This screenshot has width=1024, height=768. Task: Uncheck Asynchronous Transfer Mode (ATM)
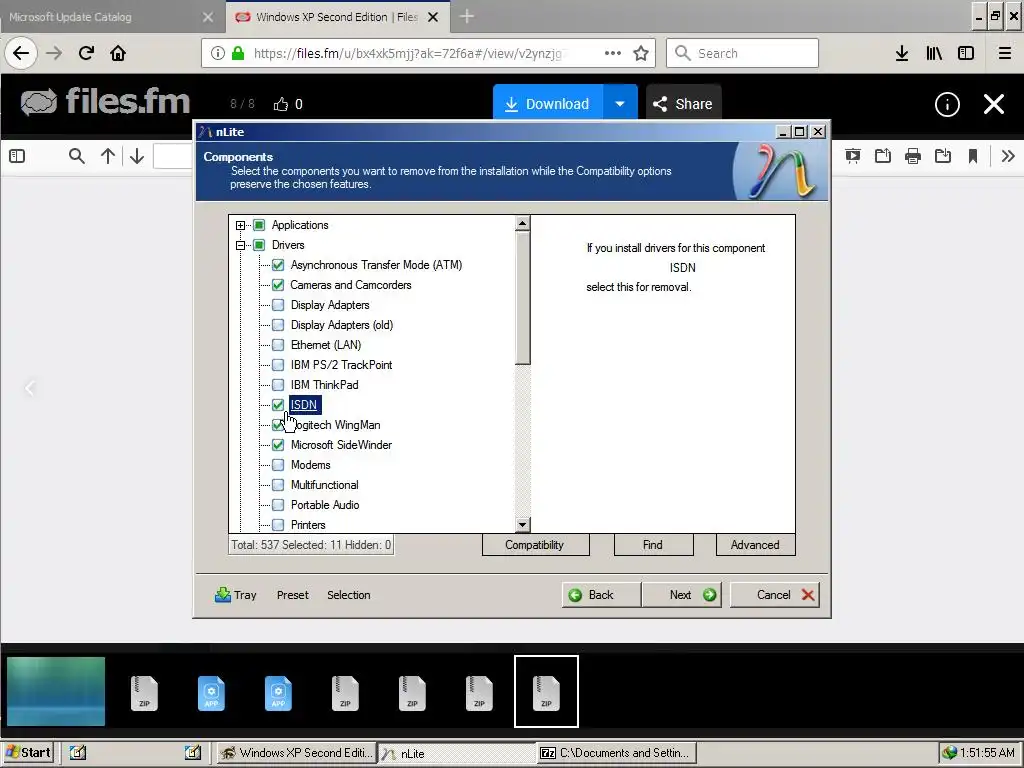click(x=278, y=265)
